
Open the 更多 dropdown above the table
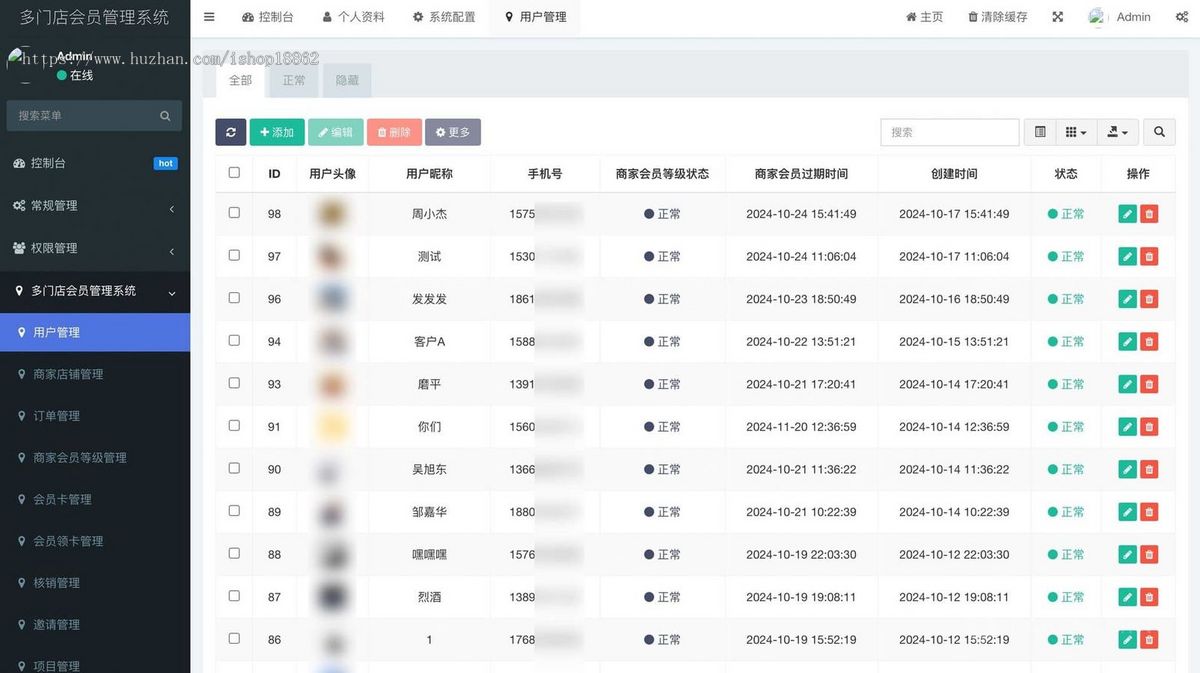pyautogui.click(x=453, y=131)
